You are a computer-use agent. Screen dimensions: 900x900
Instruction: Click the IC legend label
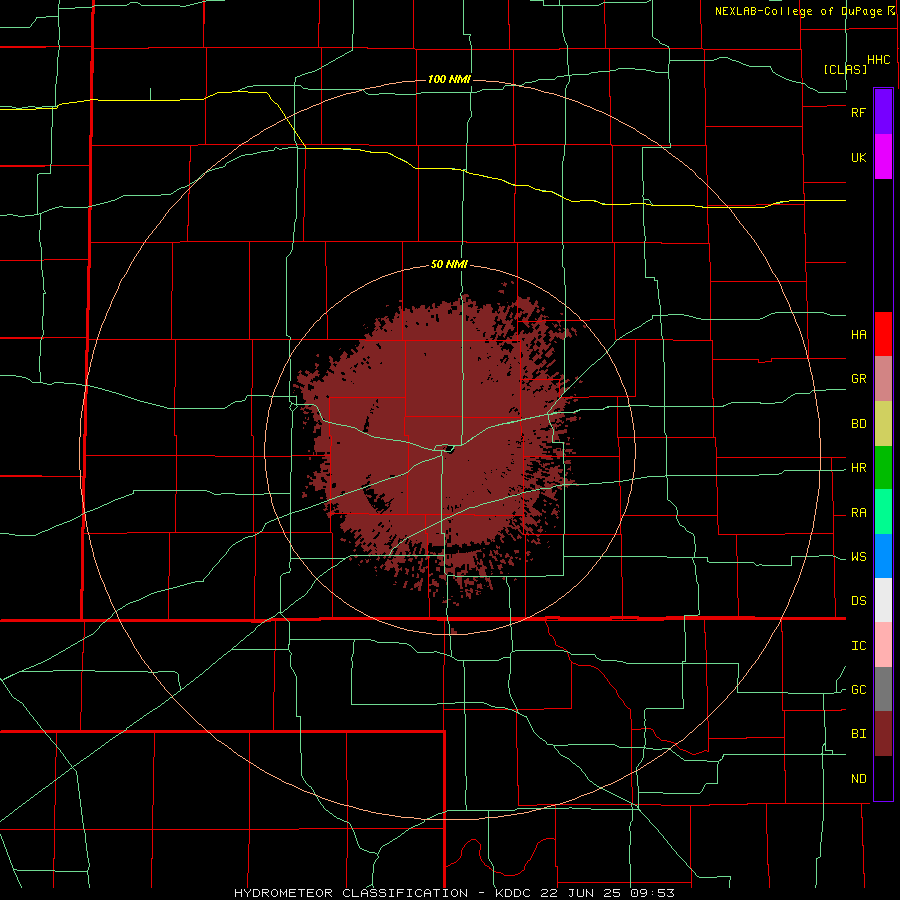[x=858, y=646]
